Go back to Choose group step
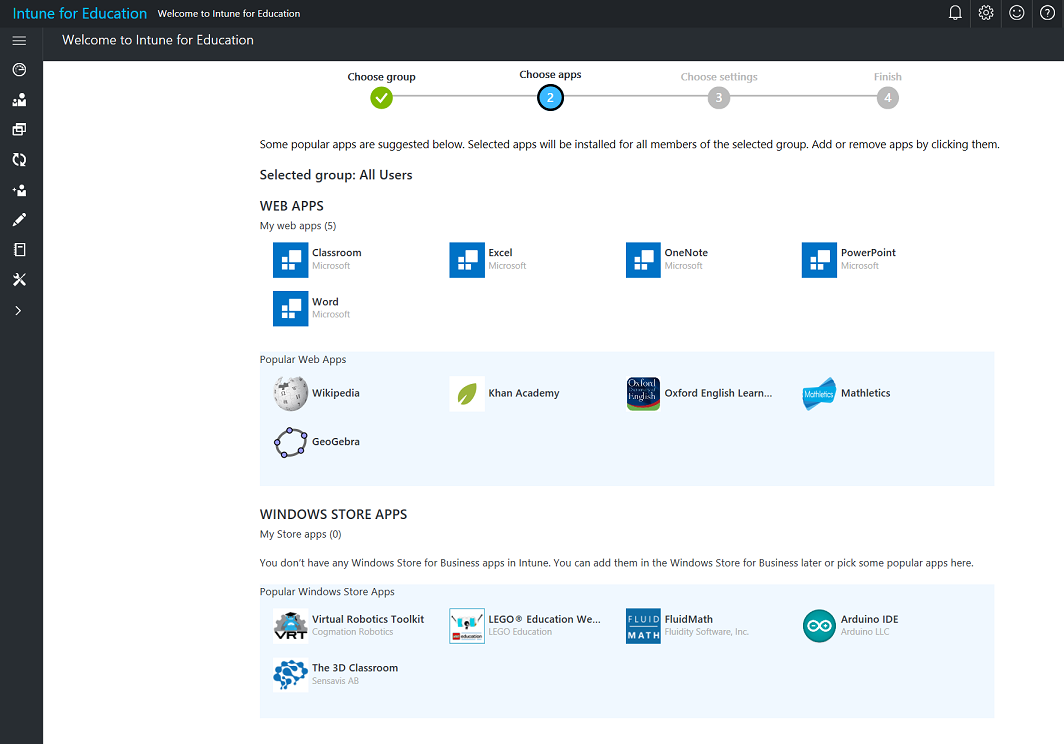This screenshot has width=1064, height=744. click(x=381, y=98)
